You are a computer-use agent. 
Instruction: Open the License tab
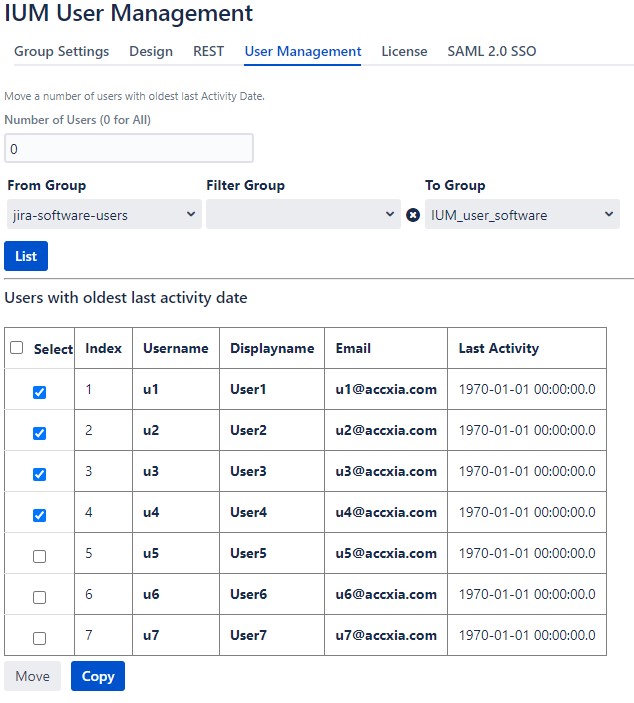pos(404,51)
